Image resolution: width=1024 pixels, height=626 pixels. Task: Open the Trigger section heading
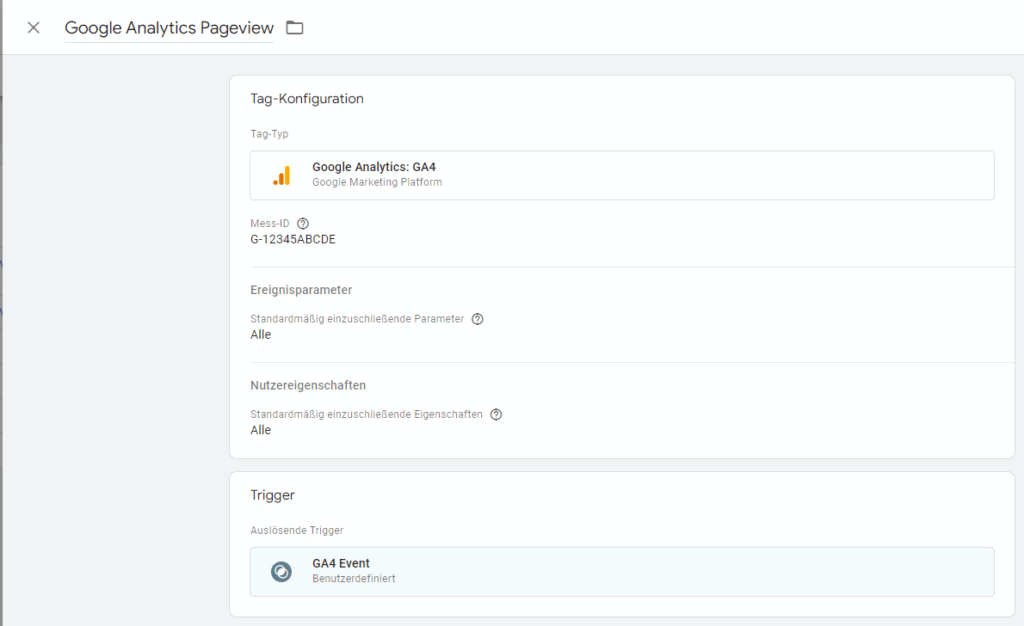coord(272,494)
